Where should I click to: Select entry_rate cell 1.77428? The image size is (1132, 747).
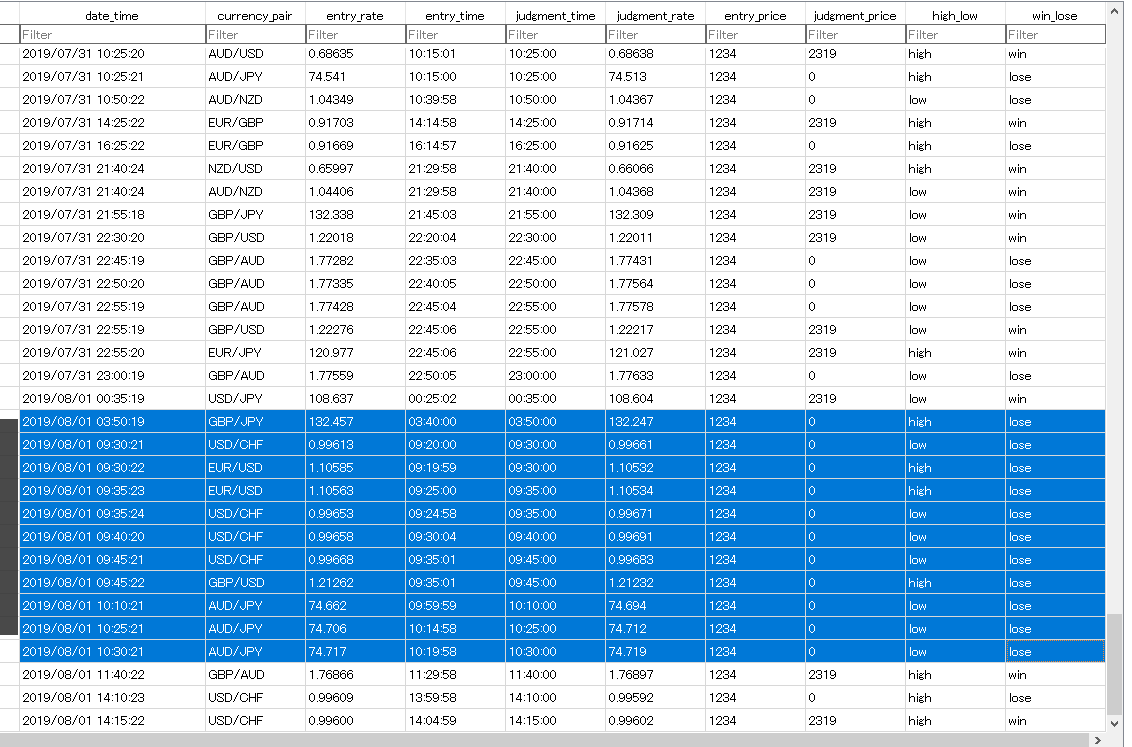[355, 307]
